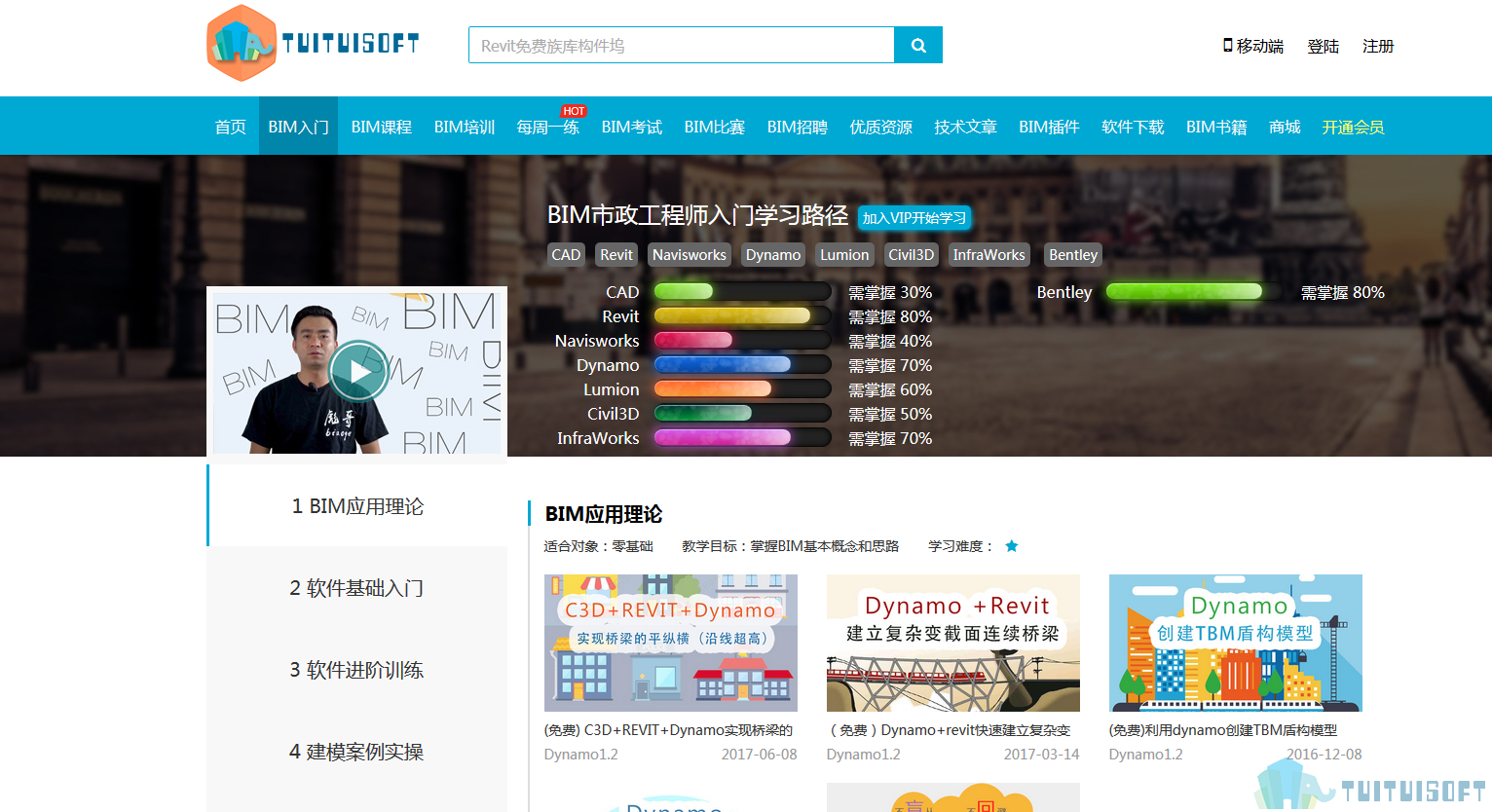Click 教学目标：掌握BIM基本概念和思路 text
Image resolution: width=1492 pixels, height=812 pixels.
[x=791, y=546]
